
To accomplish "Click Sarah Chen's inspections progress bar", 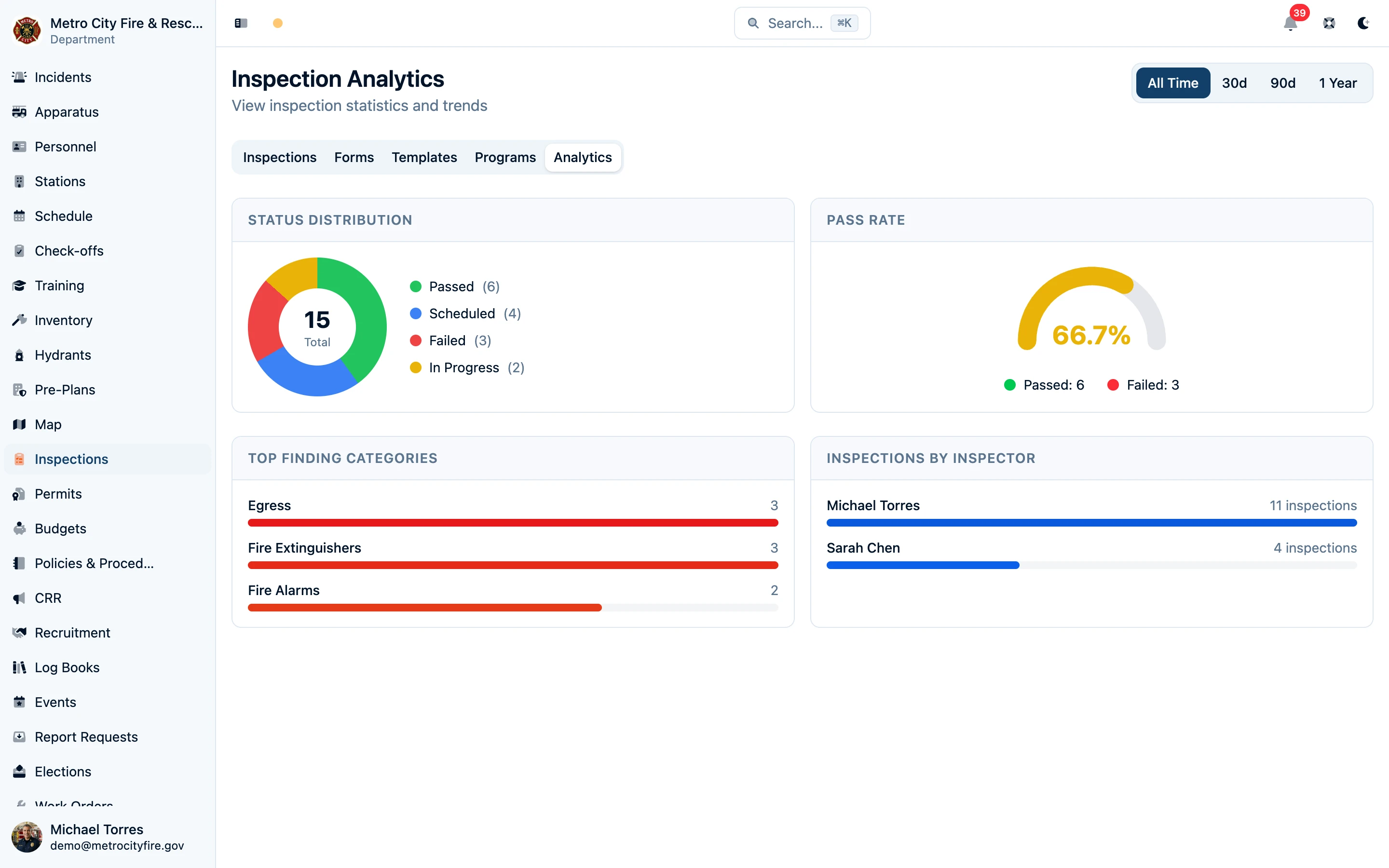I will click(x=1091, y=565).
